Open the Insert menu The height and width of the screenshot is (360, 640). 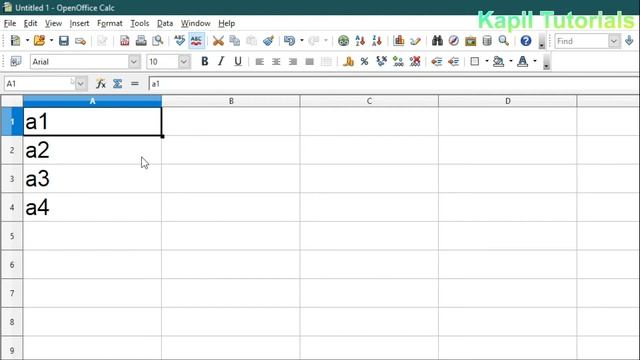coord(79,23)
